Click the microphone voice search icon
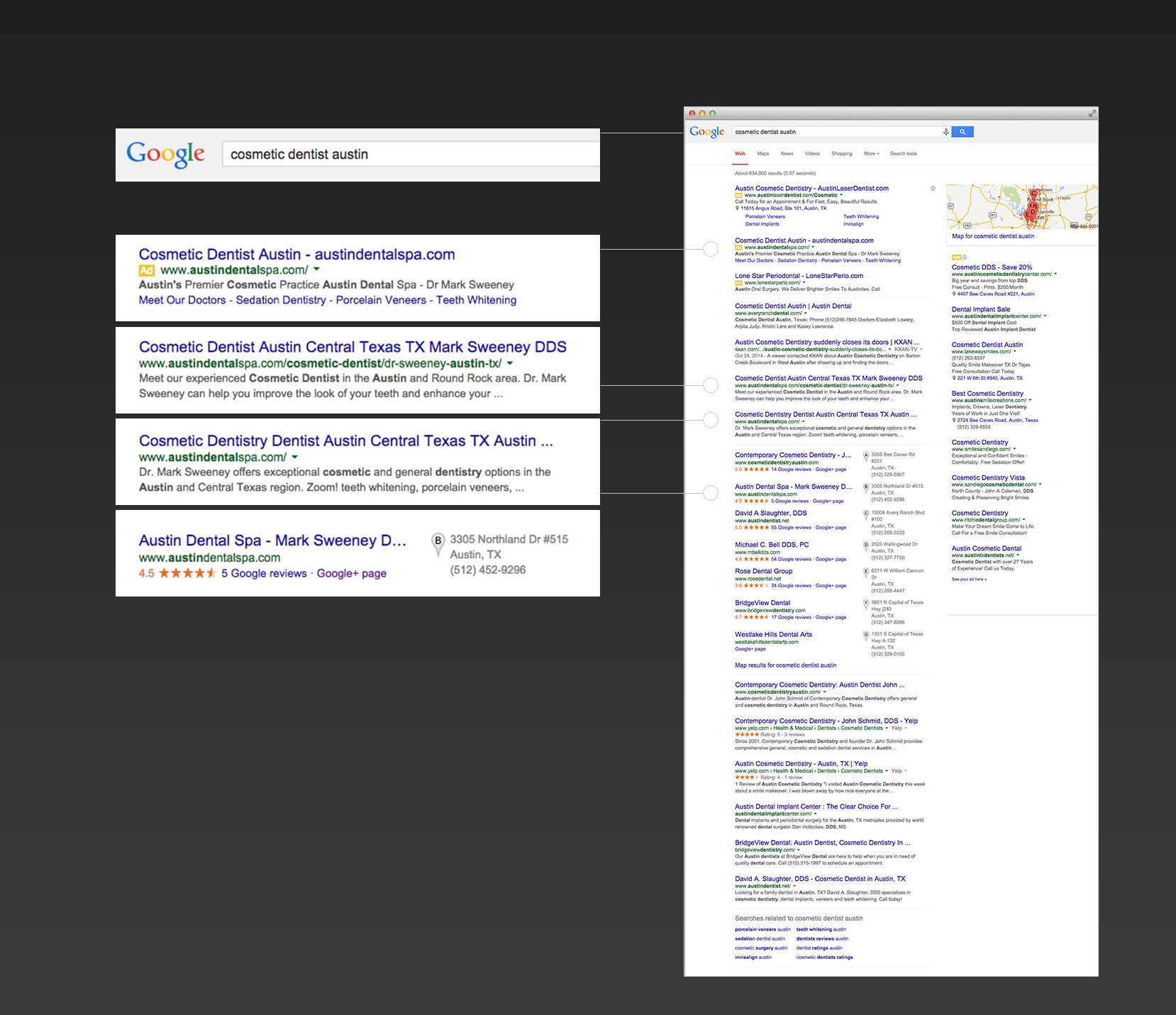The height and width of the screenshot is (1015, 1176). pos(945,132)
